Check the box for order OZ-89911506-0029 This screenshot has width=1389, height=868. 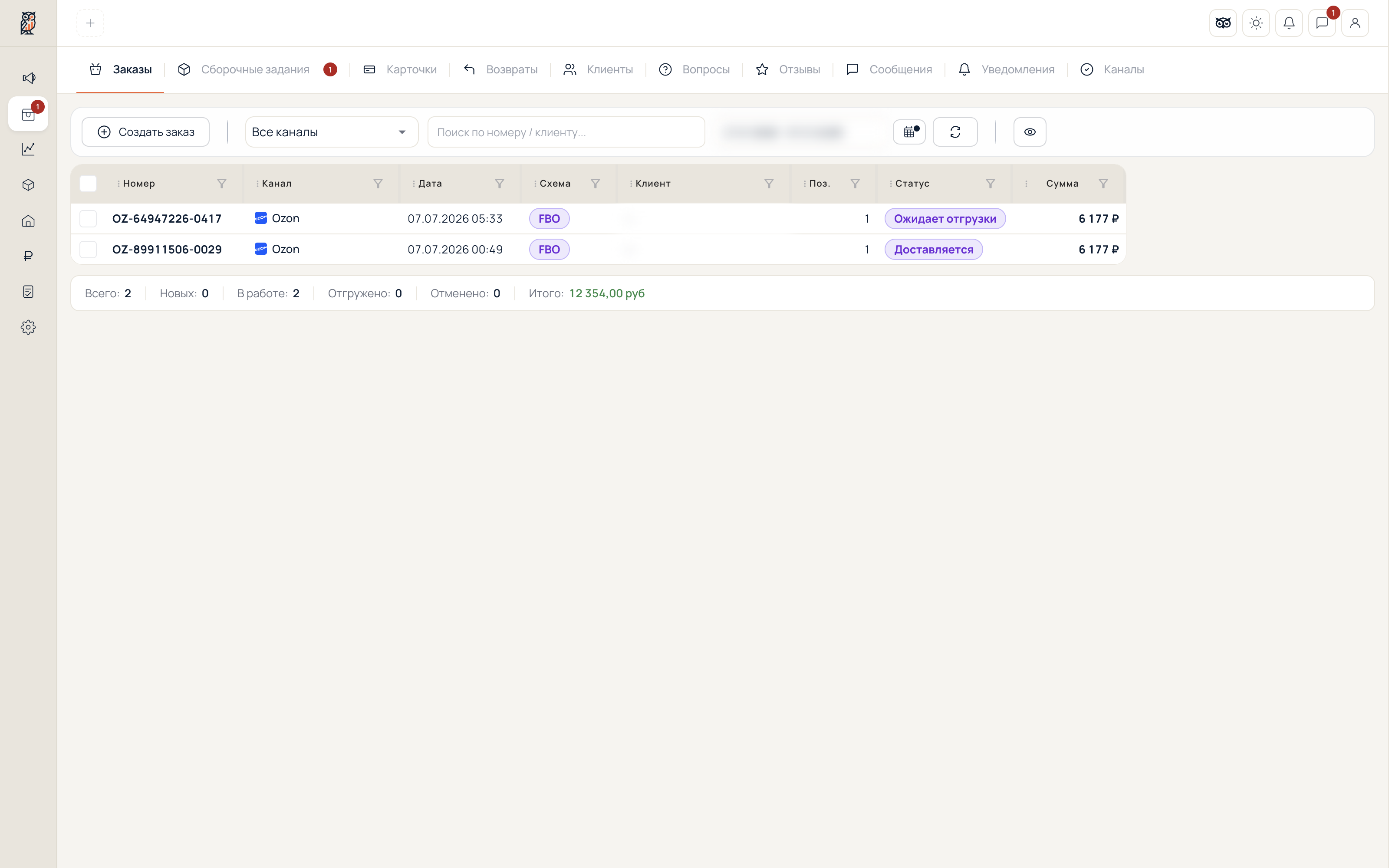tap(88, 249)
